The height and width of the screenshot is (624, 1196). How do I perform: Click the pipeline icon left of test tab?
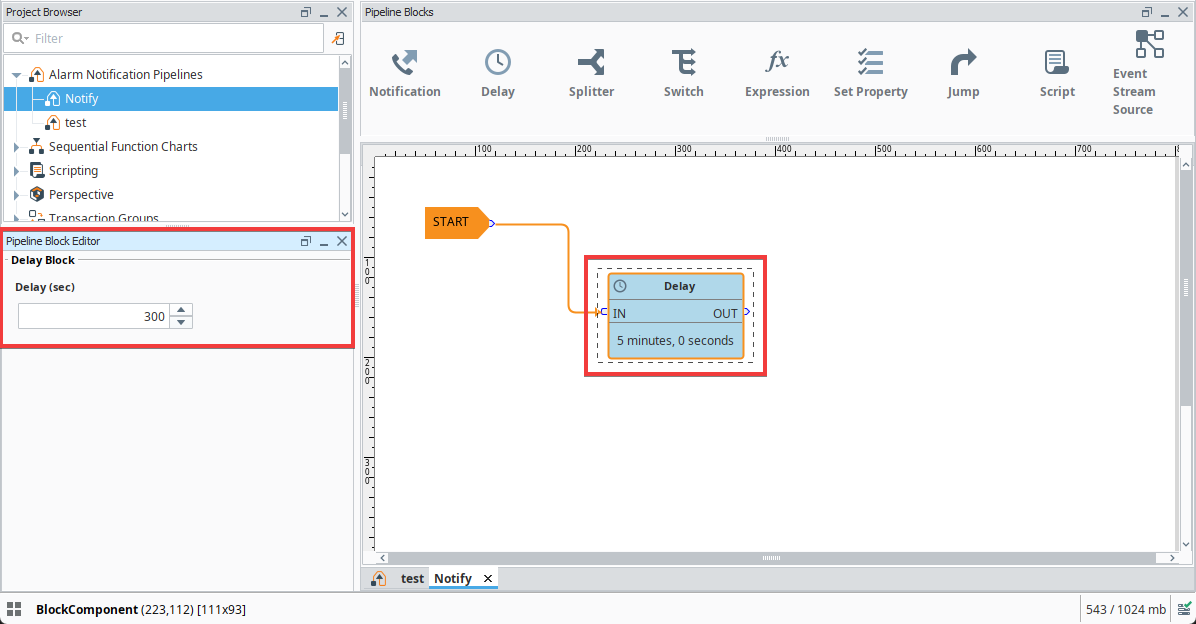[378, 579]
